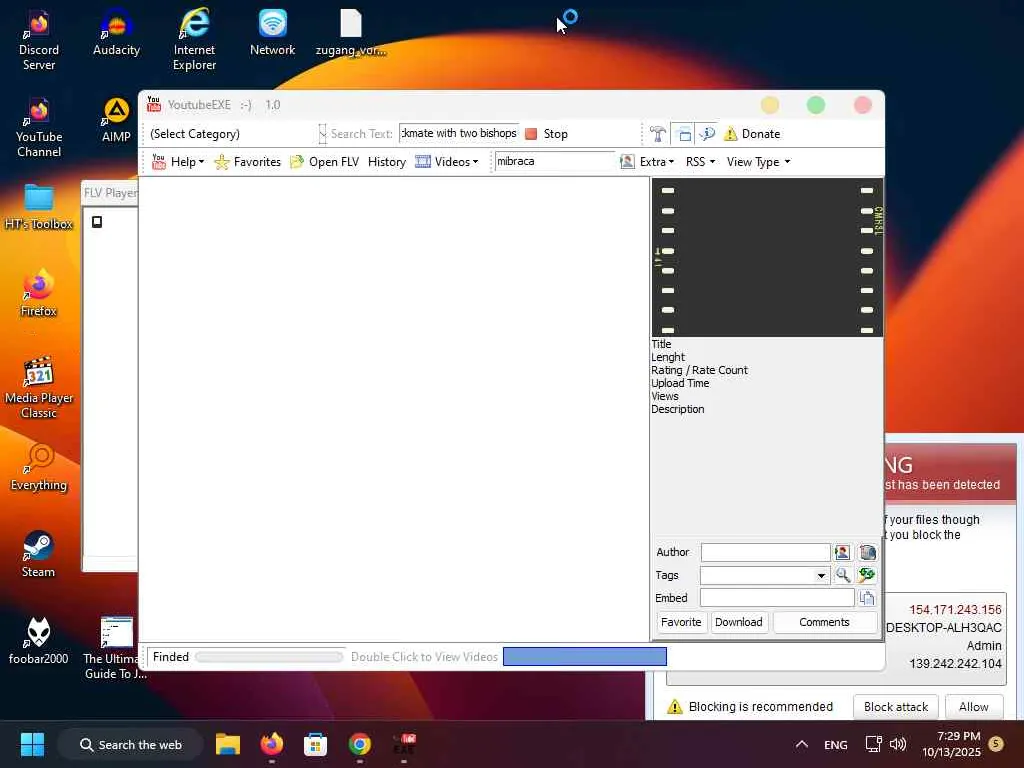
Task: Click the green refresh tags icon
Action: [x=867, y=575]
